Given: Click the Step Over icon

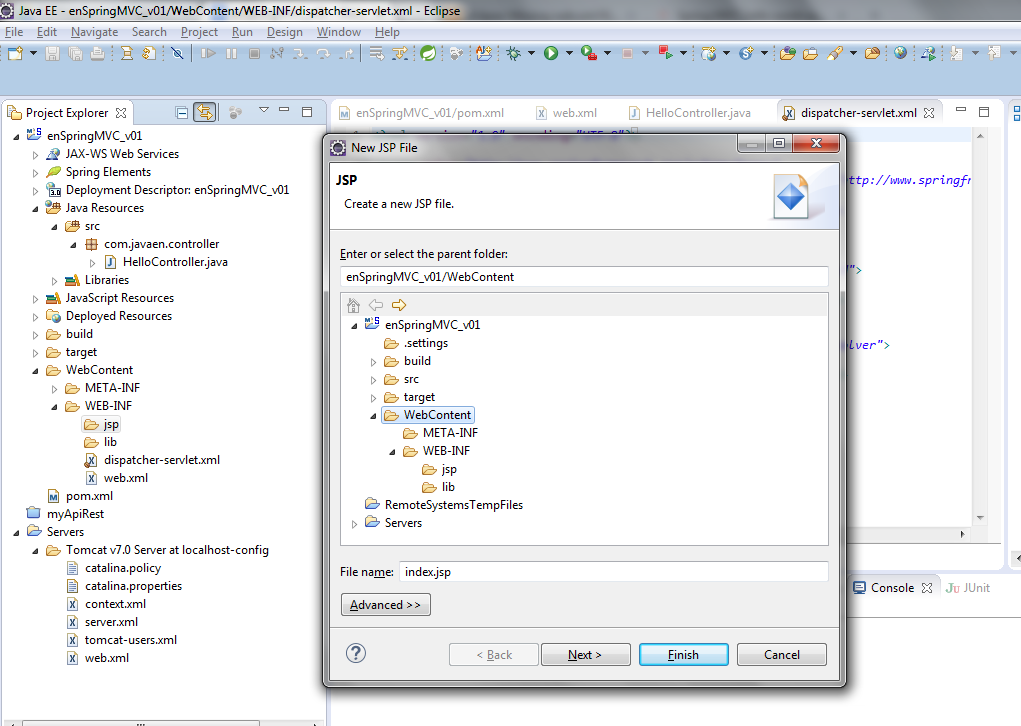Looking at the screenshot, I should (x=324, y=53).
